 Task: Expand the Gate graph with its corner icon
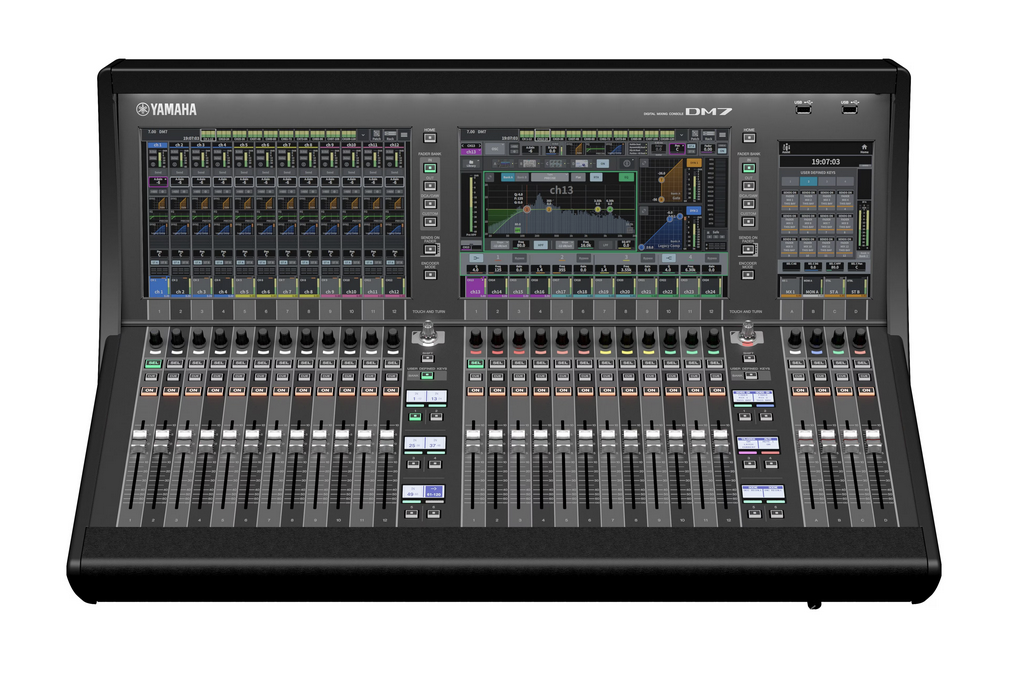644,163
